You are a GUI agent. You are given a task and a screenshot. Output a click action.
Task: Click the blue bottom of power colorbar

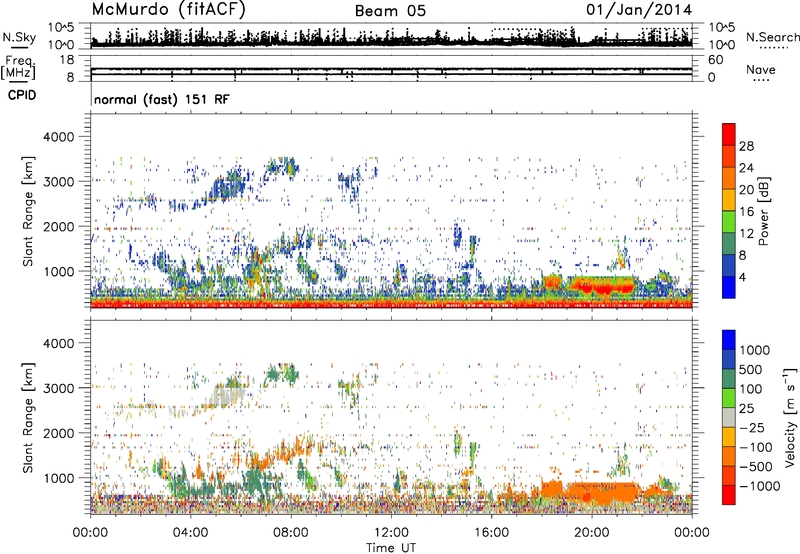pos(729,287)
